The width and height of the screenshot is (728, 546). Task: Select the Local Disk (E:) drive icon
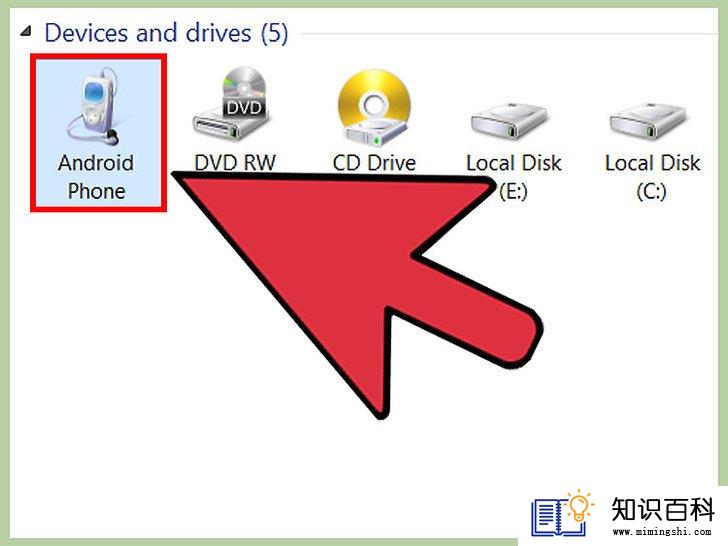(x=509, y=122)
